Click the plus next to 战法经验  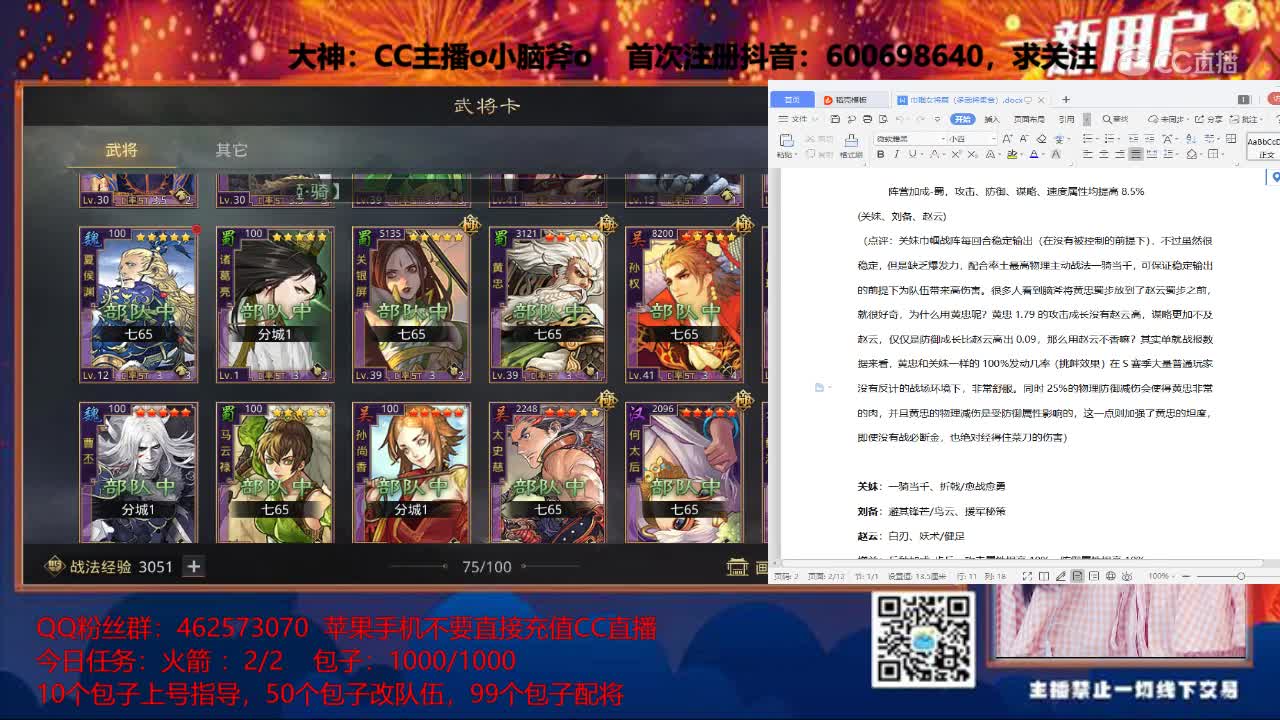pyautogui.click(x=194, y=566)
